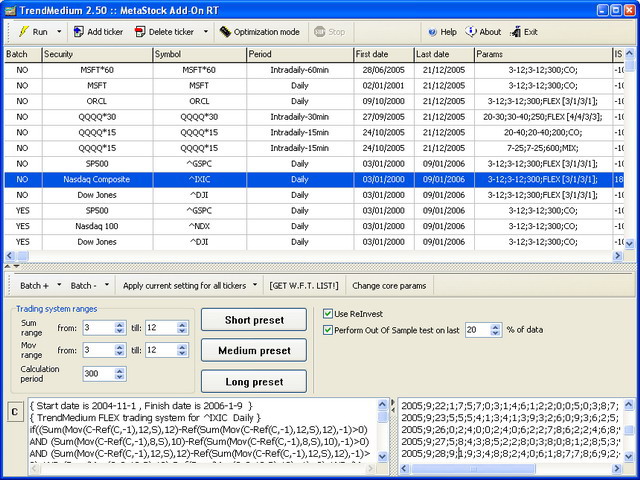Select the MSFT*60 Intradaily-60min row

click(314, 70)
